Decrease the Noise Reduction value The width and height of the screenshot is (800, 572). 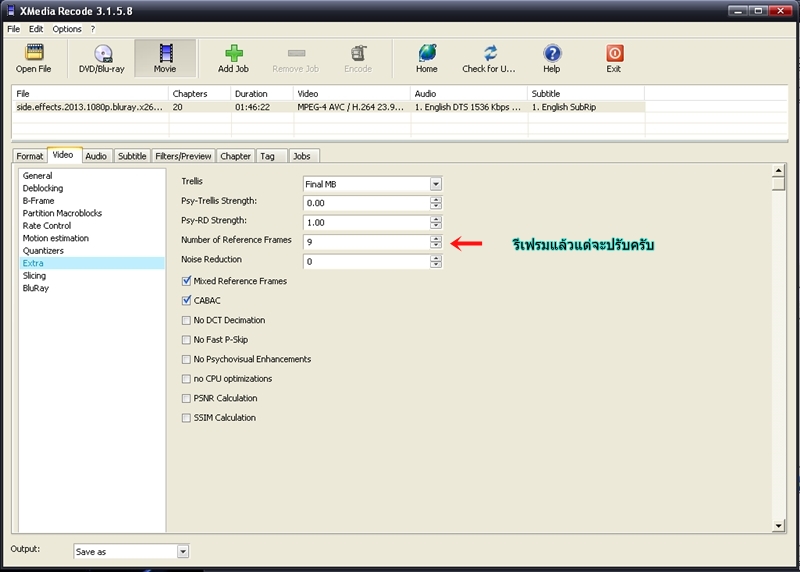[436, 265]
